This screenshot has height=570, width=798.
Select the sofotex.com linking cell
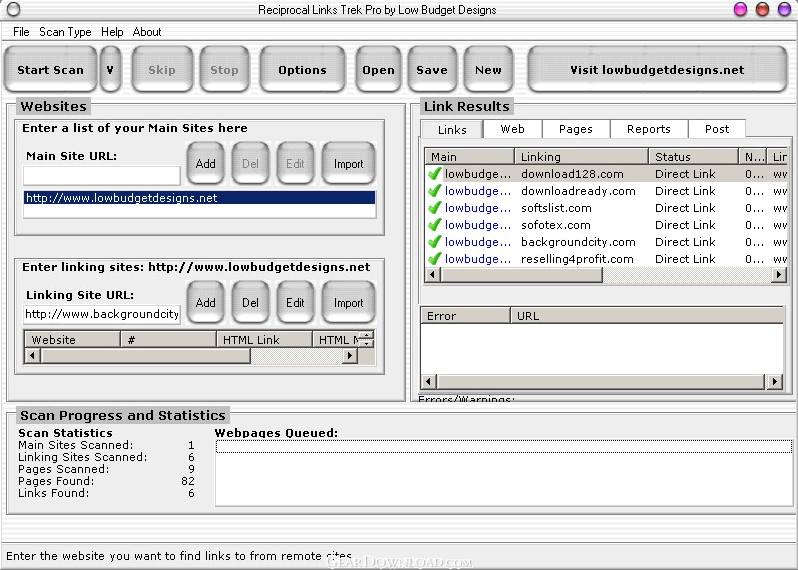point(556,225)
